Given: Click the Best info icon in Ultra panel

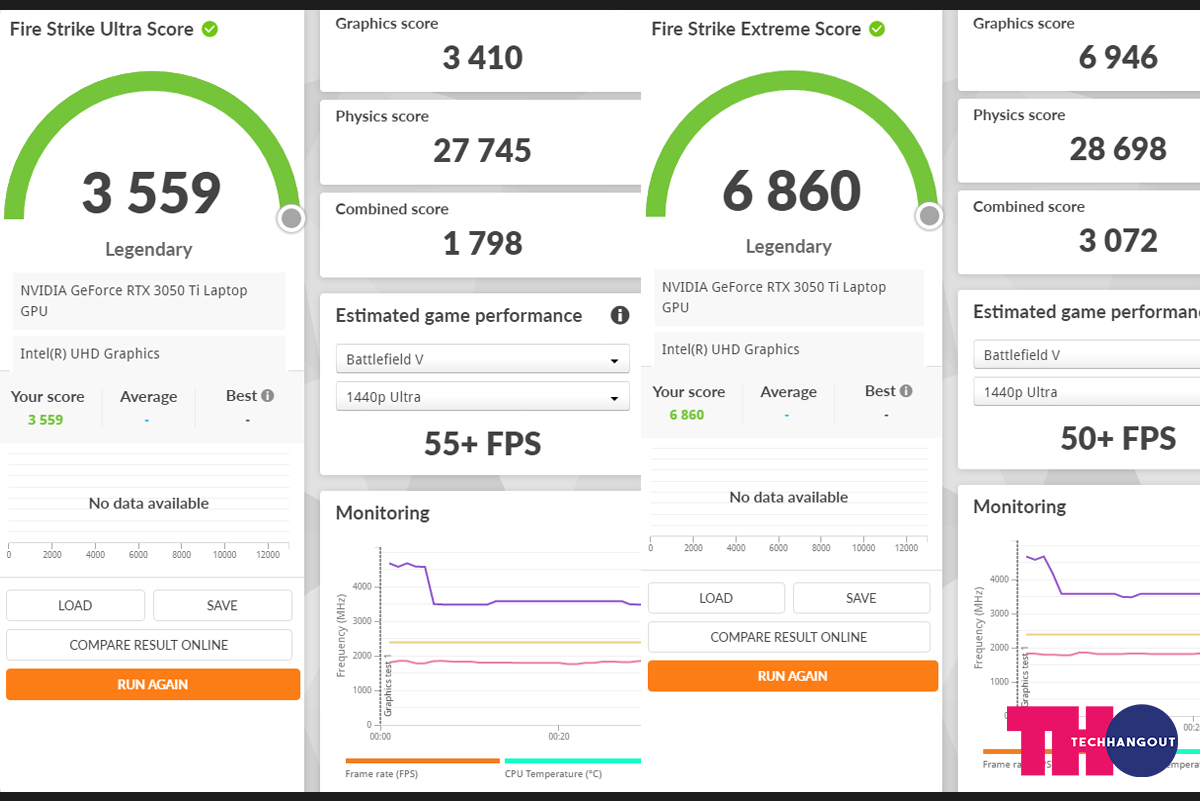Looking at the screenshot, I should [x=267, y=396].
